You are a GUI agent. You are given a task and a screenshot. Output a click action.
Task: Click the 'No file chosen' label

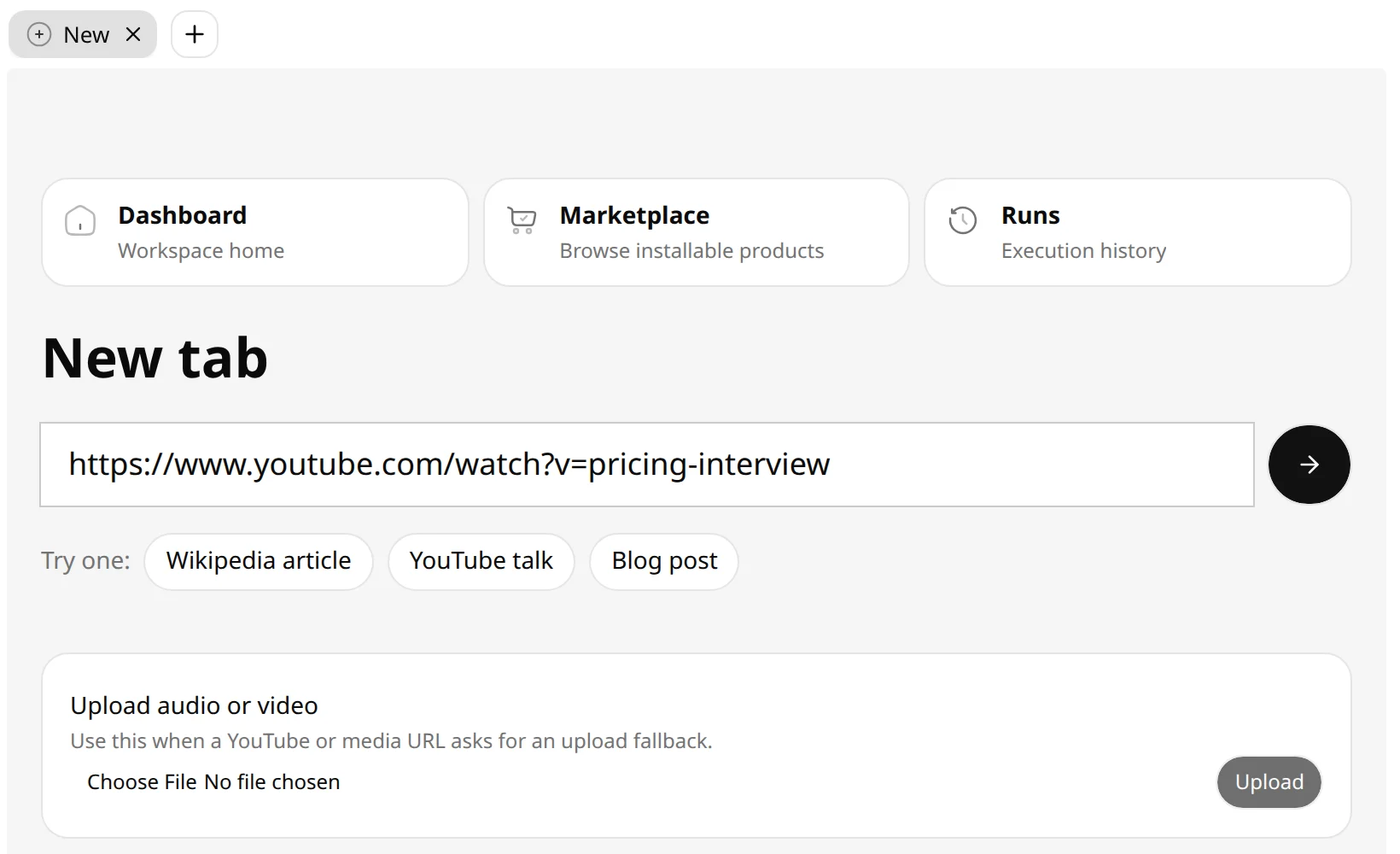pyautogui.click(x=272, y=782)
